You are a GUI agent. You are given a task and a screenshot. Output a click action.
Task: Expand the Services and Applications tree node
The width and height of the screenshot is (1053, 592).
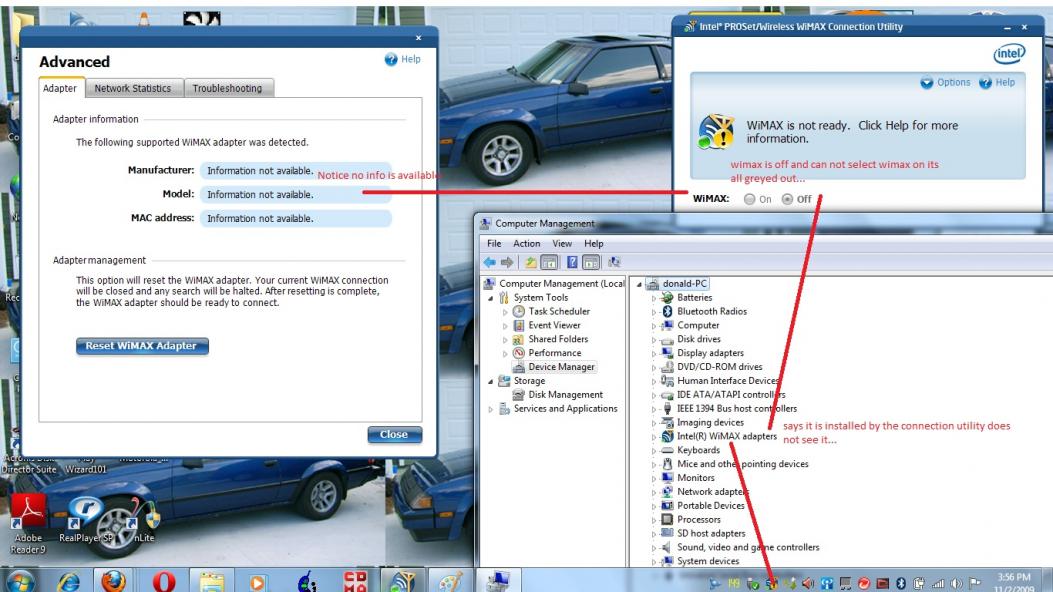pyautogui.click(x=491, y=409)
